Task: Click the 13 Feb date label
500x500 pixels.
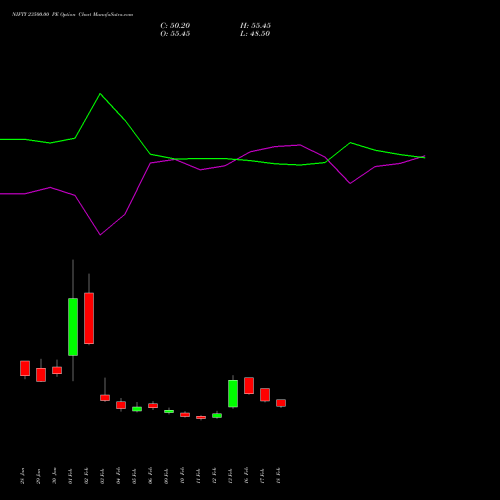Action: coord(230,476)
